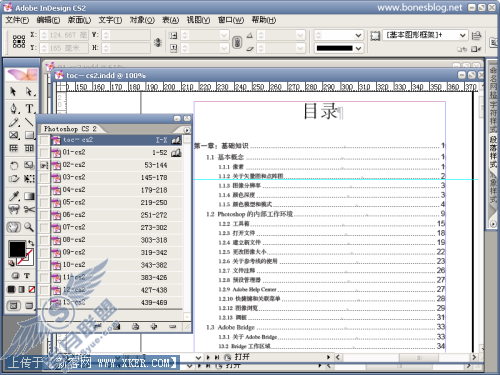Select the Line tool
500x375 pixels.
click(29, 122)
